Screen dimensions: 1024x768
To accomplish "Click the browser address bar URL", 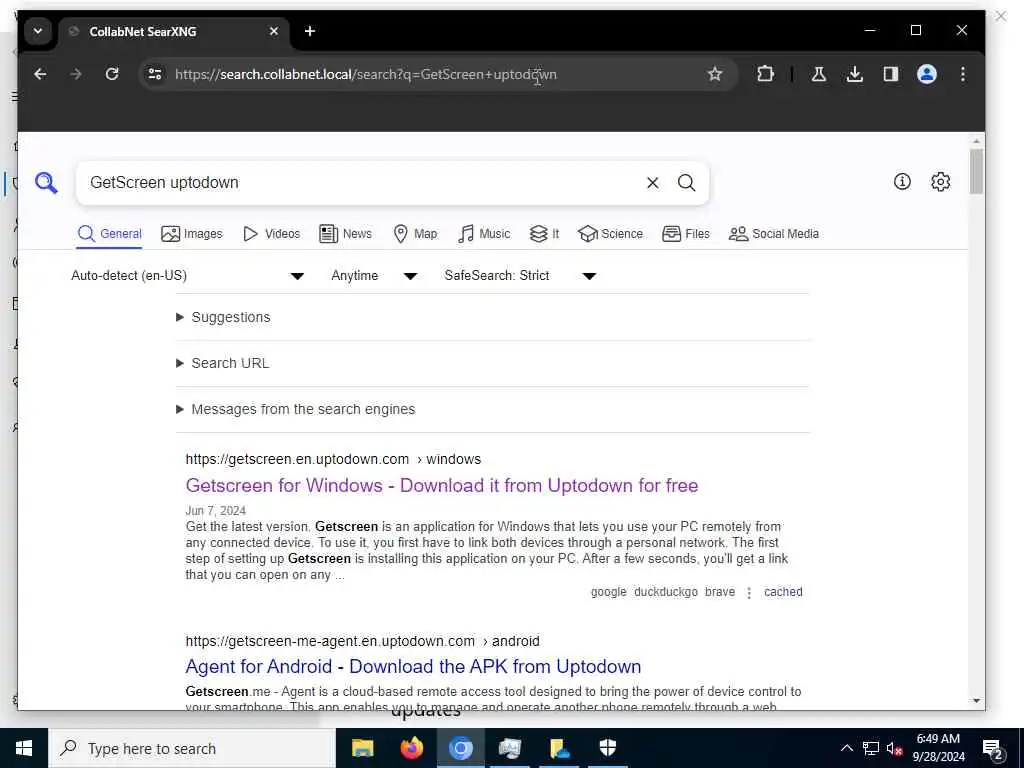I will tap(366, 74).
